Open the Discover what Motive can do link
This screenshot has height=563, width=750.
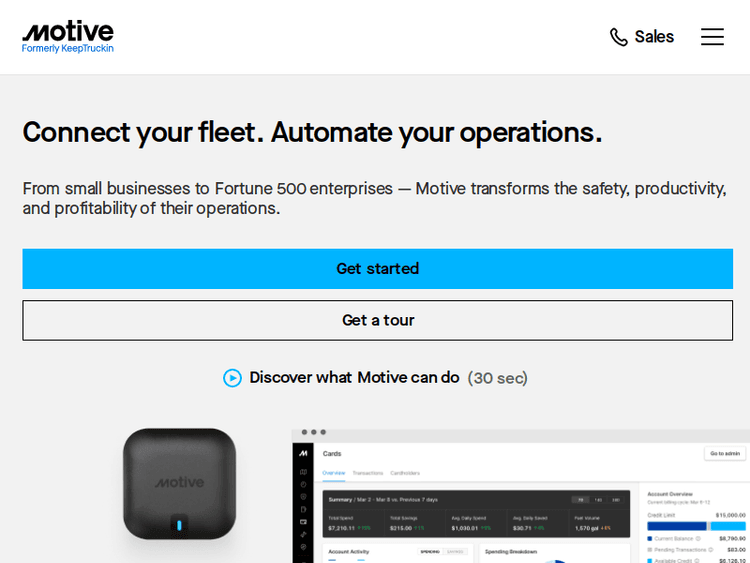354,378
